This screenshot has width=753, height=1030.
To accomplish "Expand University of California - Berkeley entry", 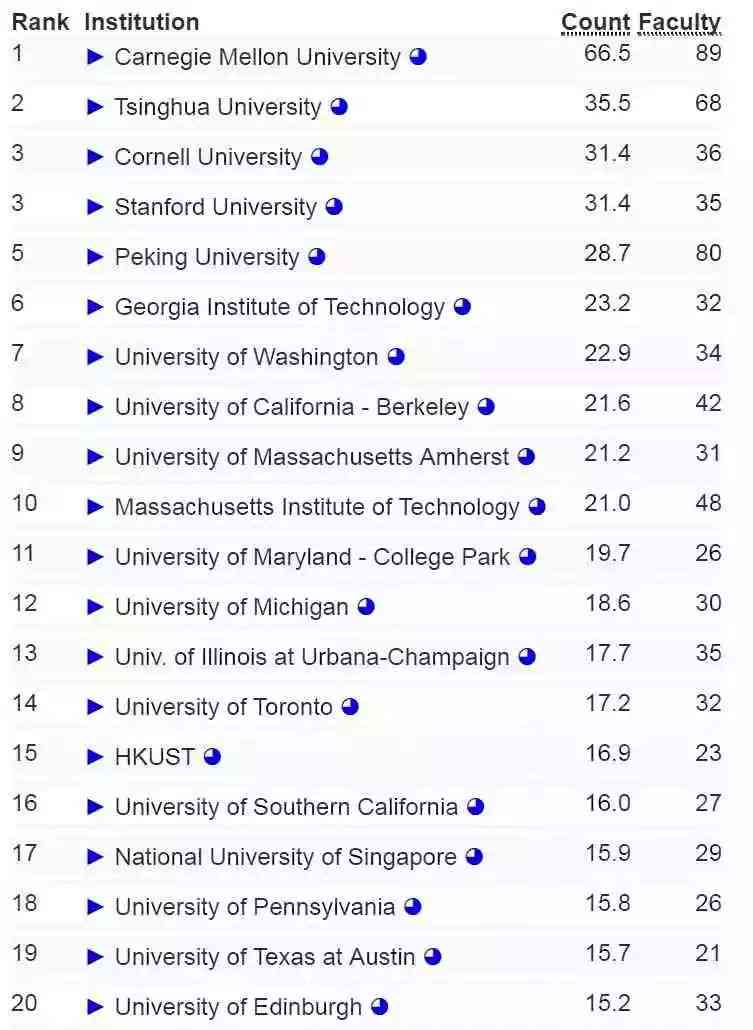I will point(95,407).
